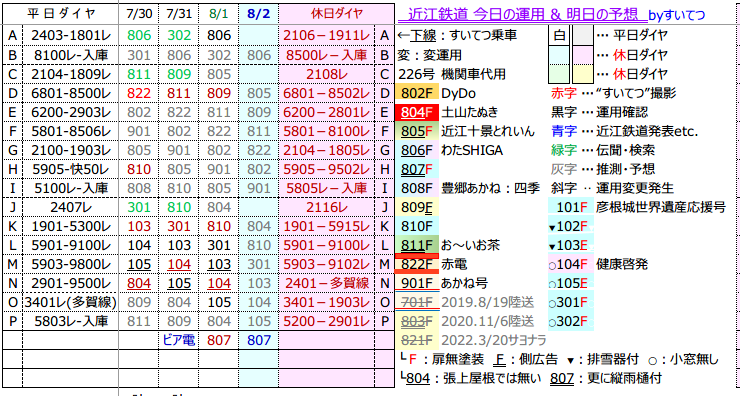The image size is (740, 396).
Task: Click the 斜字 運用変更発生 legend label
Action: pyautogui.click(x=612, y=188)
